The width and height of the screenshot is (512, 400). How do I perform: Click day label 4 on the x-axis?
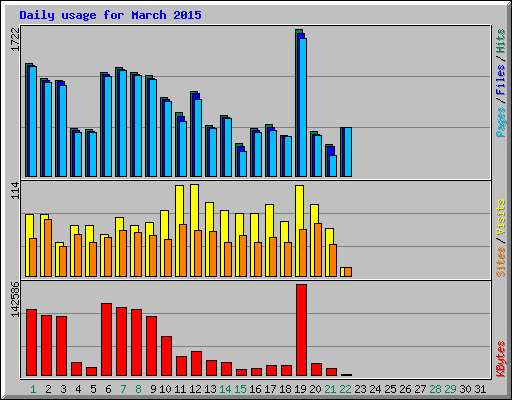(x=78, y=389)
